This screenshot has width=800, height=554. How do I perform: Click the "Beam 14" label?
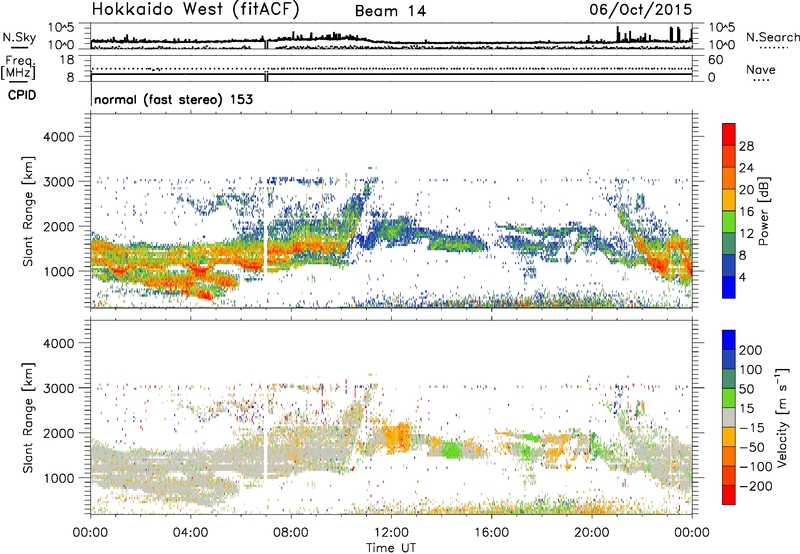[x=390, y=11]
